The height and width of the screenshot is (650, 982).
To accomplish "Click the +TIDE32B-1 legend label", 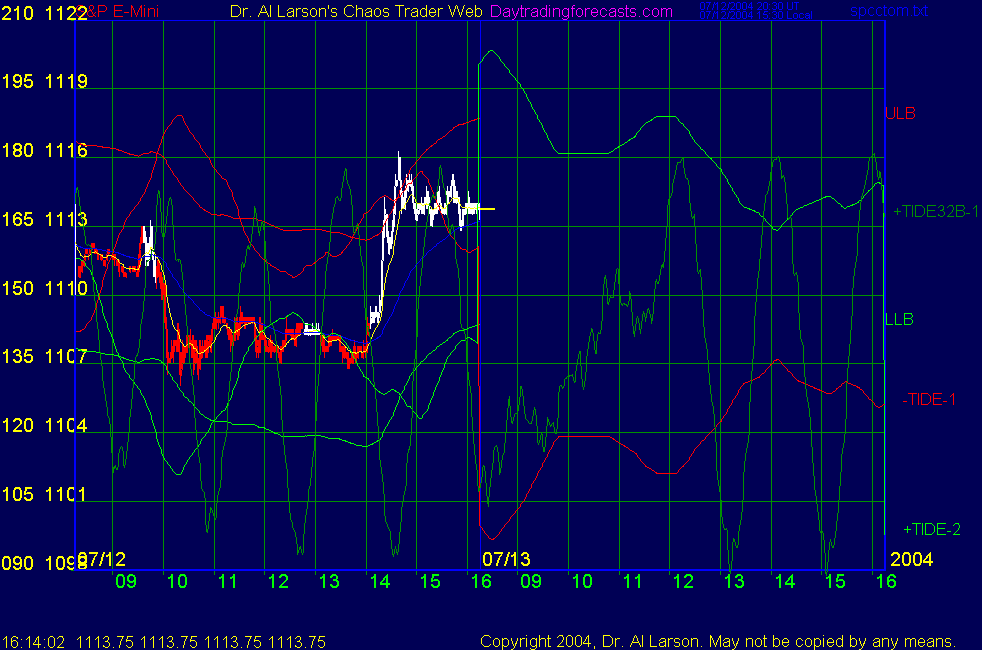I will point(936,212).
